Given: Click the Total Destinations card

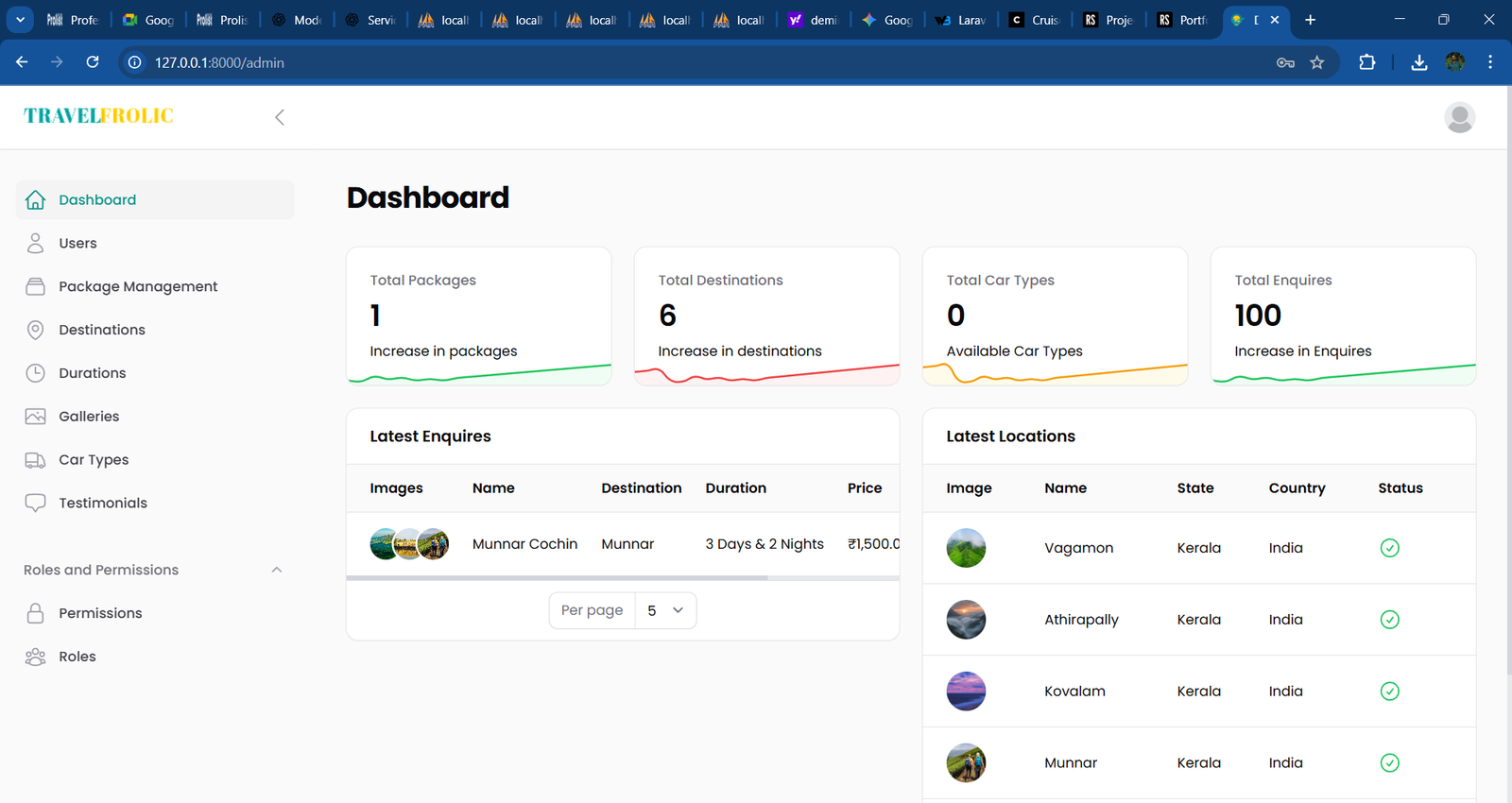Looking at the screenshot, I should click(x=767, y=316).
